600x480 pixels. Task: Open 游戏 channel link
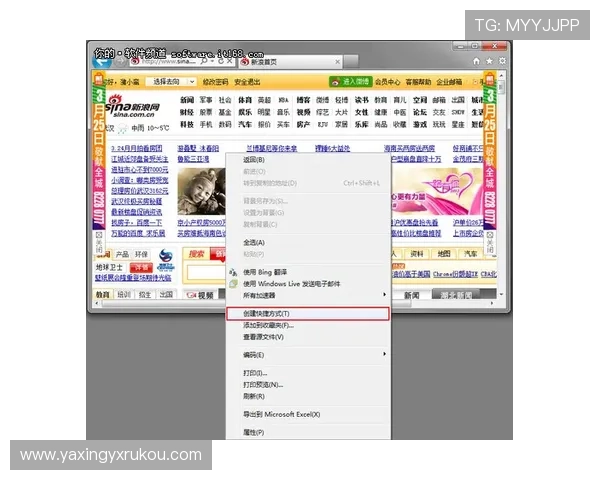[419, 124]
